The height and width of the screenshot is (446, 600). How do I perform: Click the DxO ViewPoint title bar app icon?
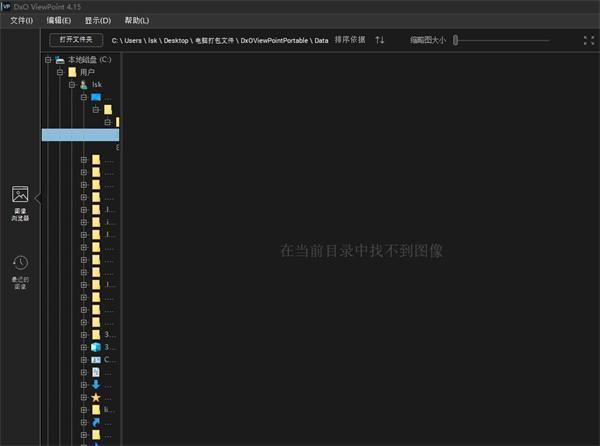tap(6, 7)
